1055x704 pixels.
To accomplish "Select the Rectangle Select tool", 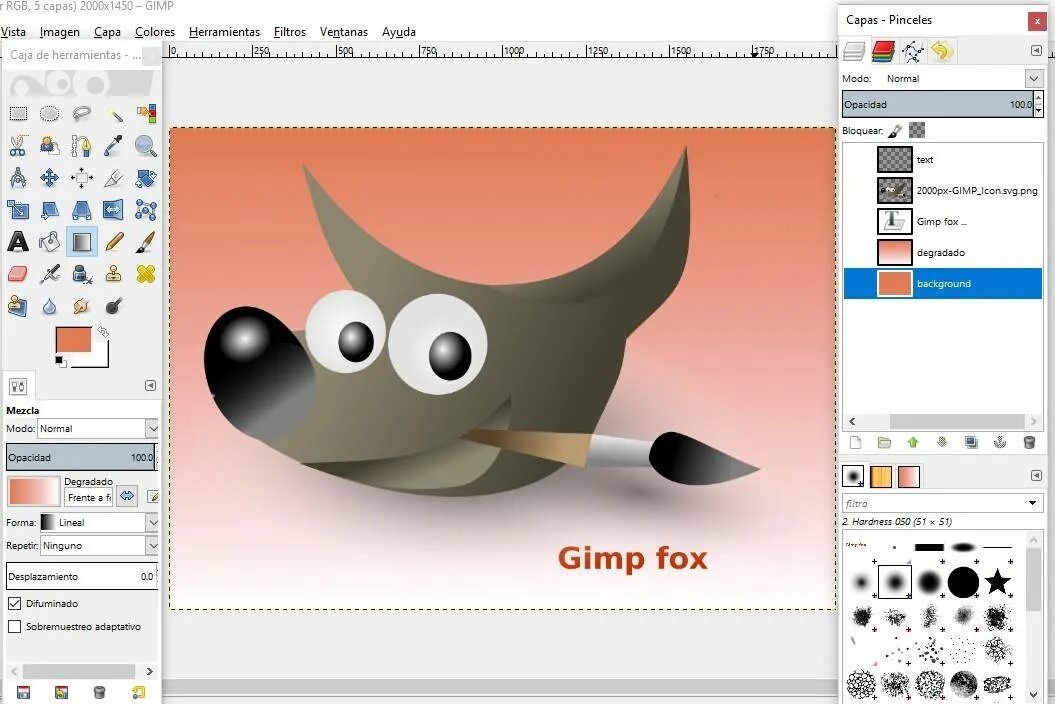I will coord(18,114).
